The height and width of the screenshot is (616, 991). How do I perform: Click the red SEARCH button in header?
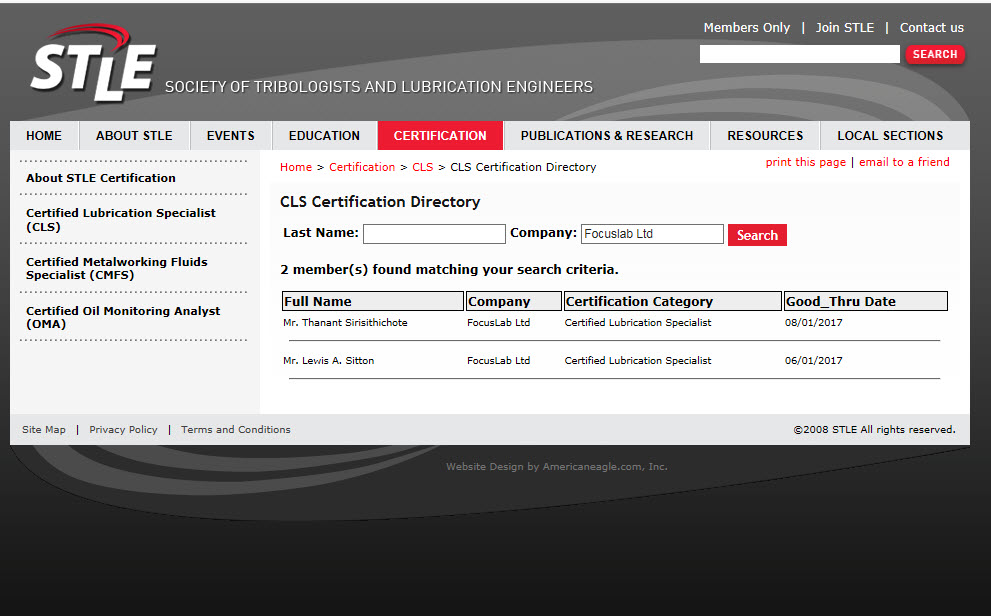coord(935,54)
